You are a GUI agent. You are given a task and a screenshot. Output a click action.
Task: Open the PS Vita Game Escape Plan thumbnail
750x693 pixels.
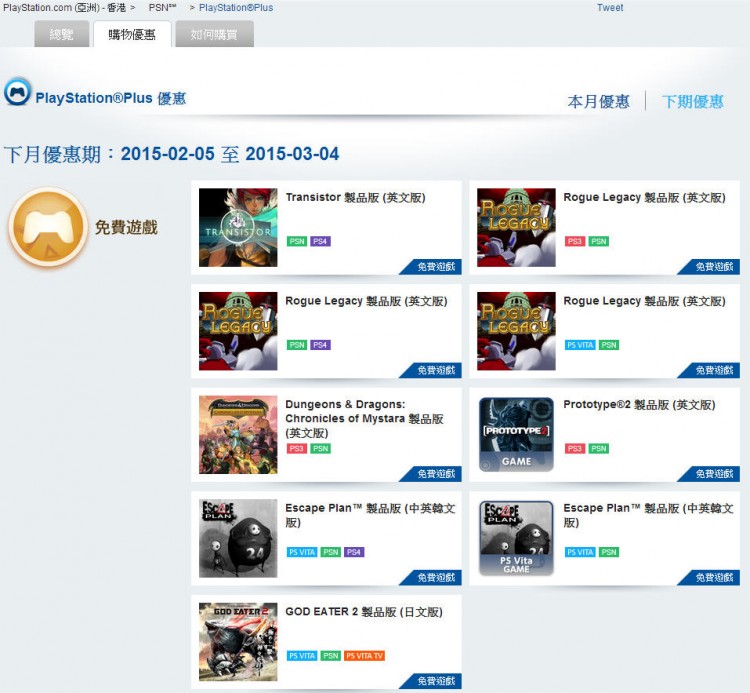(516, 538)
